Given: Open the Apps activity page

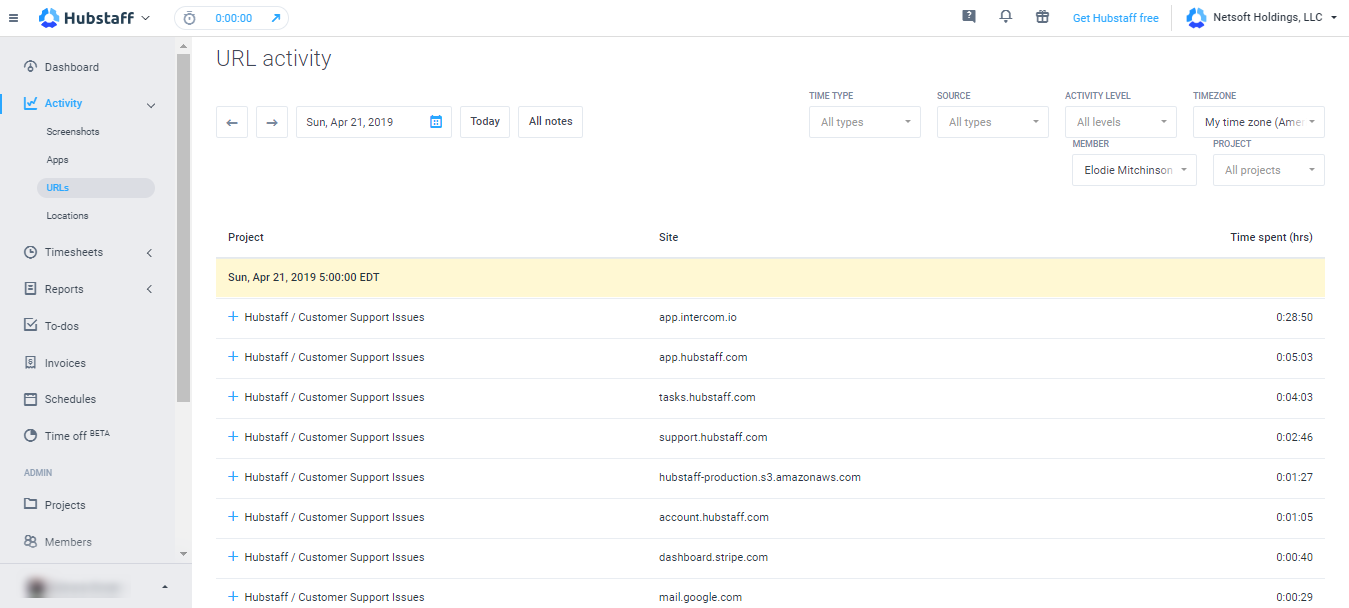Looking at the screenshot, I should 57,160.
